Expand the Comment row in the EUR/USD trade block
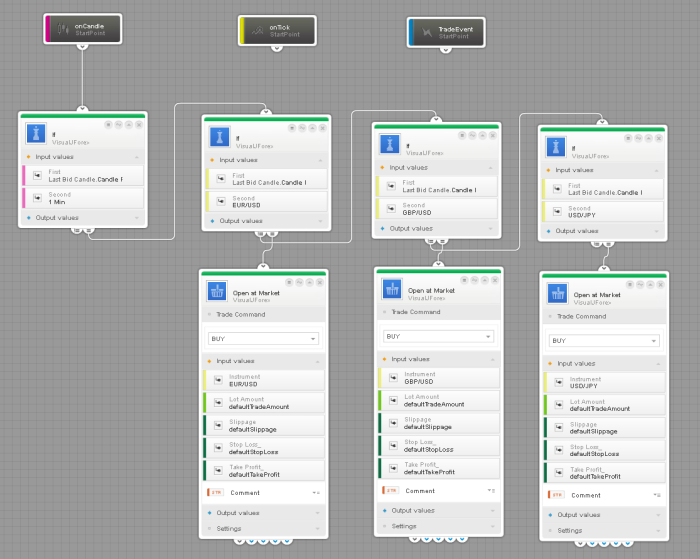 pyautogui.click(x=315, y=493)
